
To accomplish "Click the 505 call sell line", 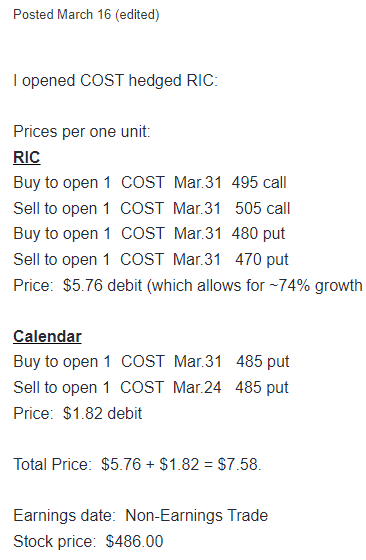I will point(152,209).
